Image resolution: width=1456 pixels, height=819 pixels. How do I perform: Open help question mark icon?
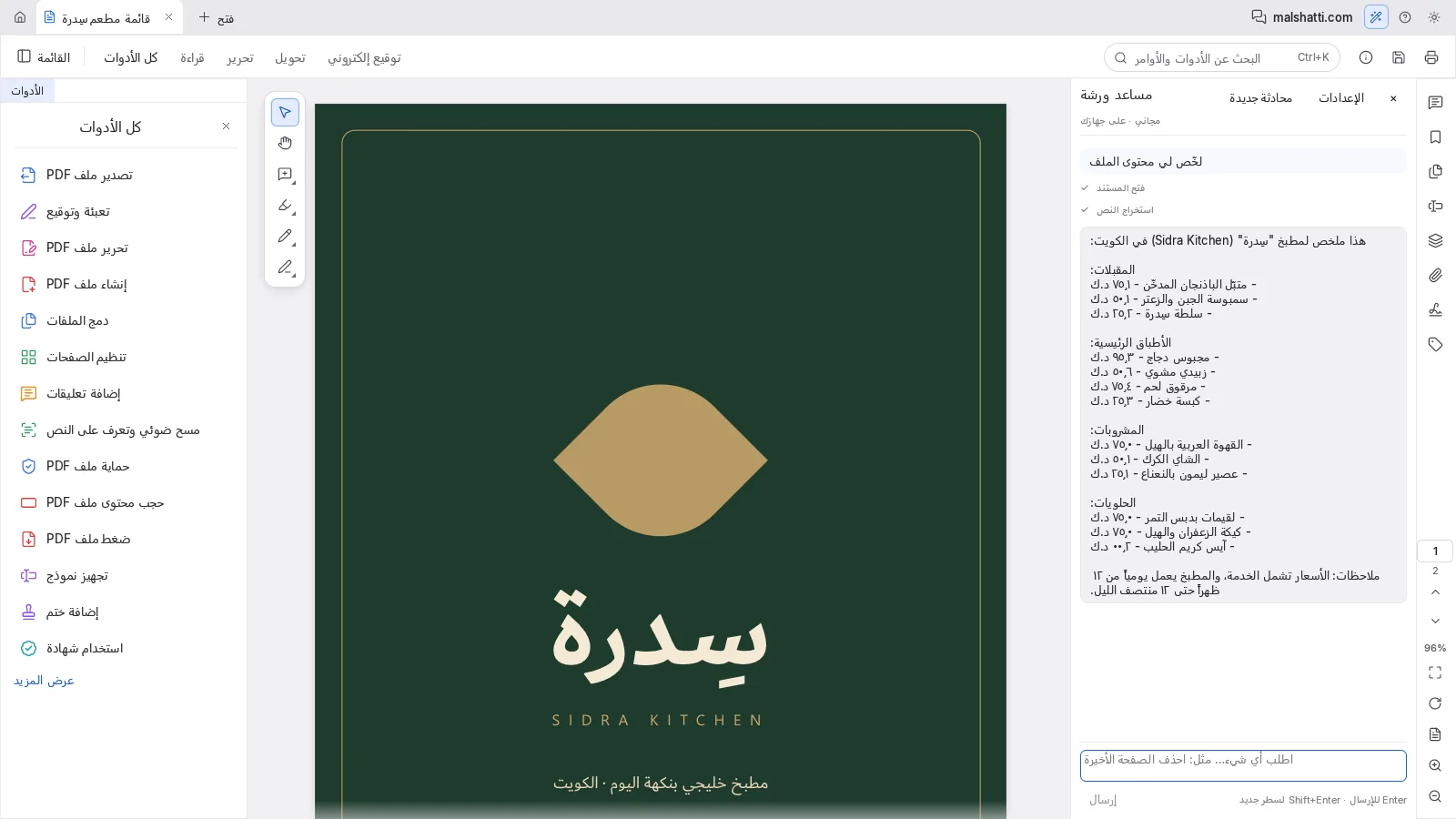[x=1405, y=17]
